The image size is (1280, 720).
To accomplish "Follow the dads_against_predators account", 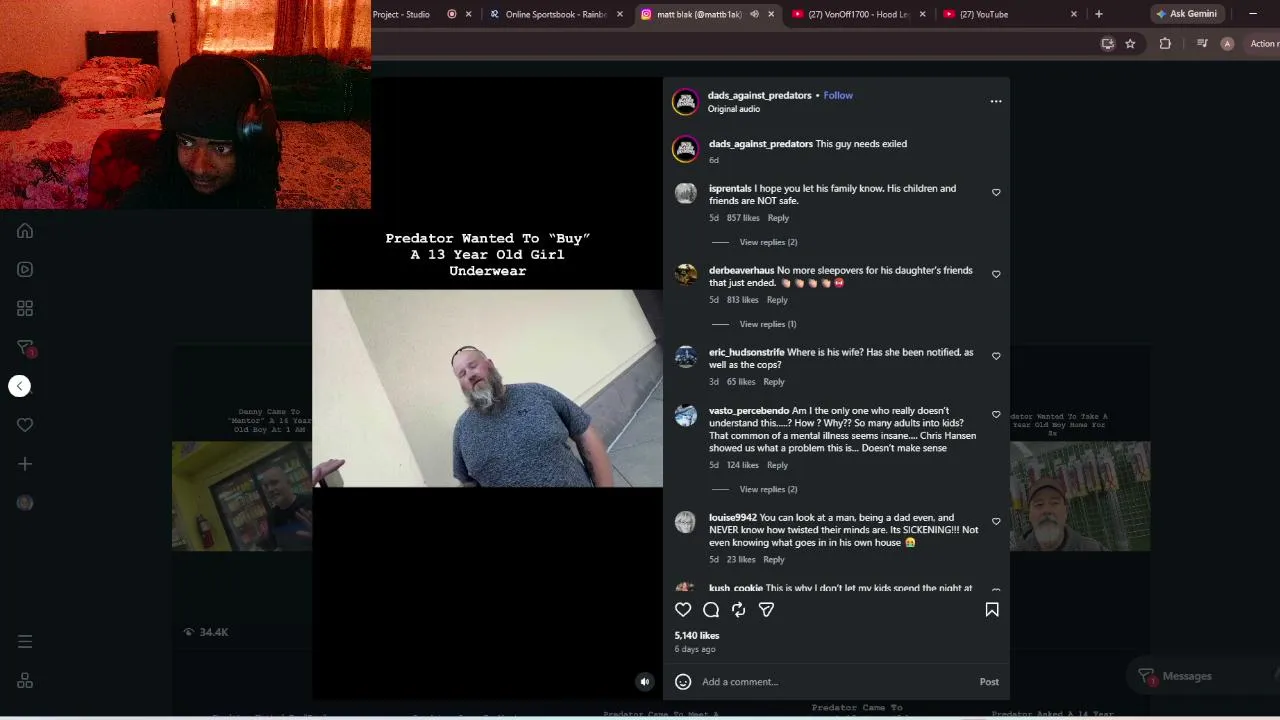I will 838,95.
